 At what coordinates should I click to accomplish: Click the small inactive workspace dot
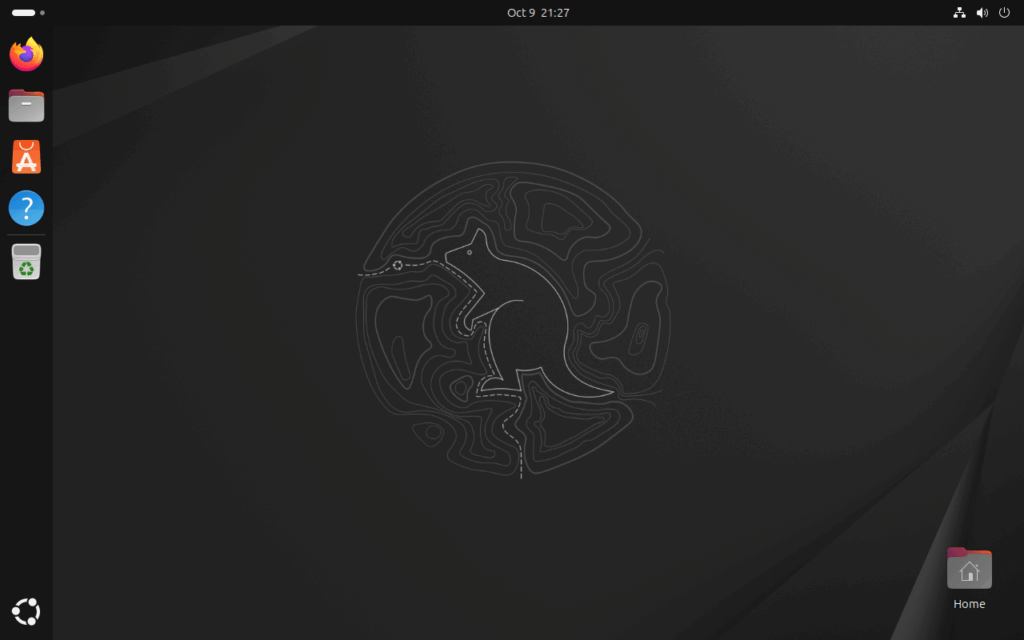(42, 13)
